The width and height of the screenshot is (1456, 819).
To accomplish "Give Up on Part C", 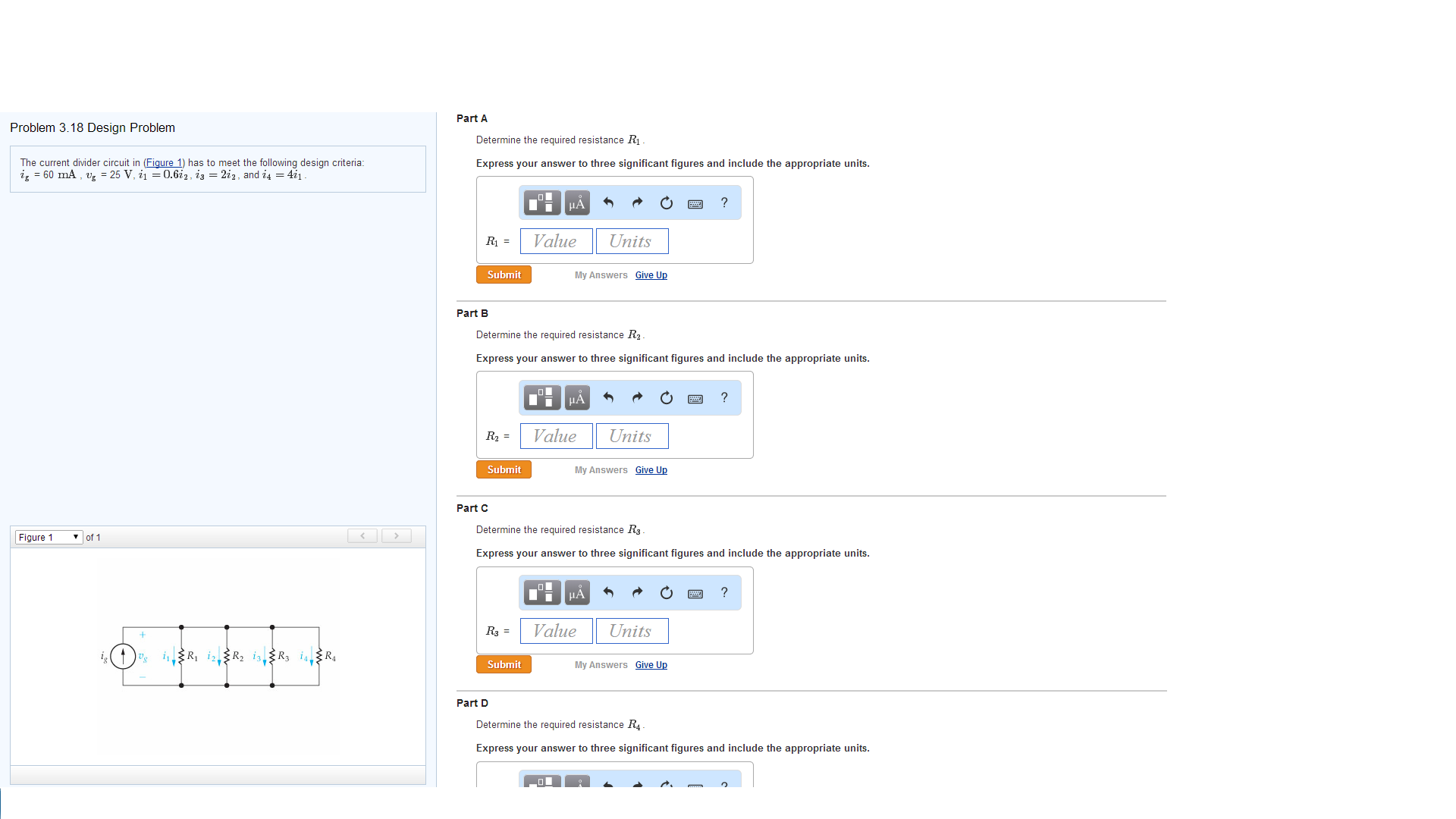I will point(651,665).
